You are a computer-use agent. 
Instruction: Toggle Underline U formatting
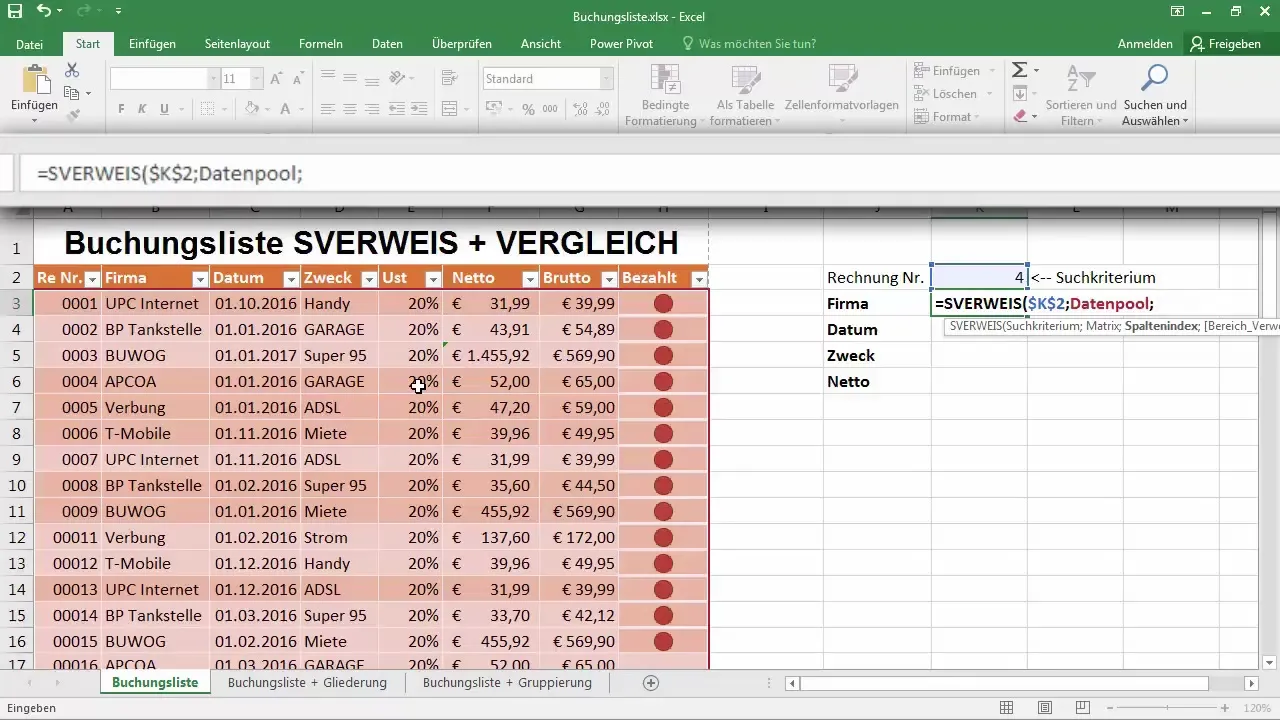coord(164,109)
